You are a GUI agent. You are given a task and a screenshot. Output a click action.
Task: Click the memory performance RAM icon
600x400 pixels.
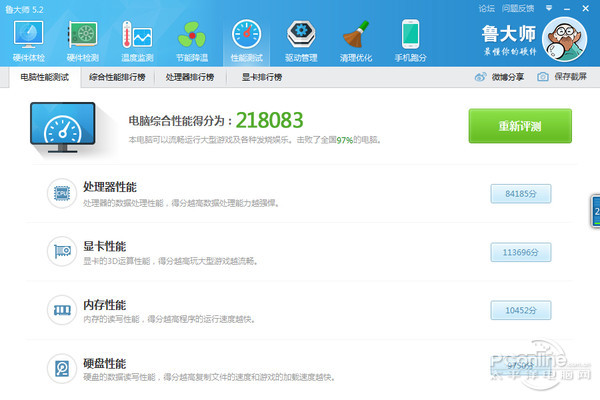62,310
